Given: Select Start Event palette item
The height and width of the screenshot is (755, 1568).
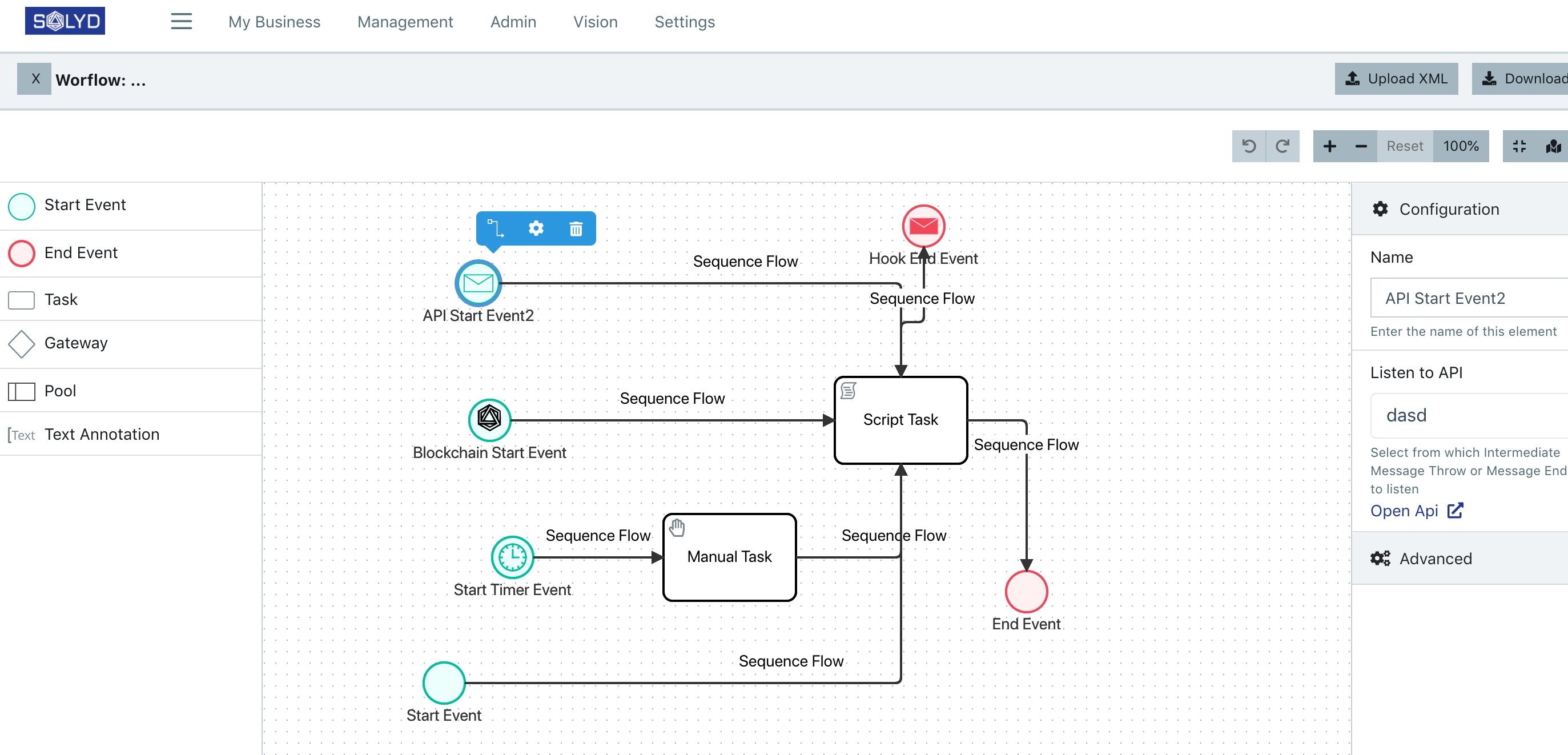Looking at the screenshot, I should [131, 206].
